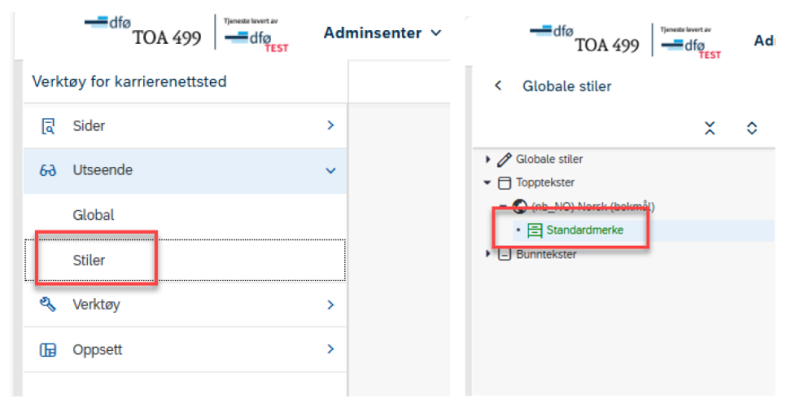The image size is (800, 408).
Task: Expand the Globale stiler tree node
Action: [488, 160]
